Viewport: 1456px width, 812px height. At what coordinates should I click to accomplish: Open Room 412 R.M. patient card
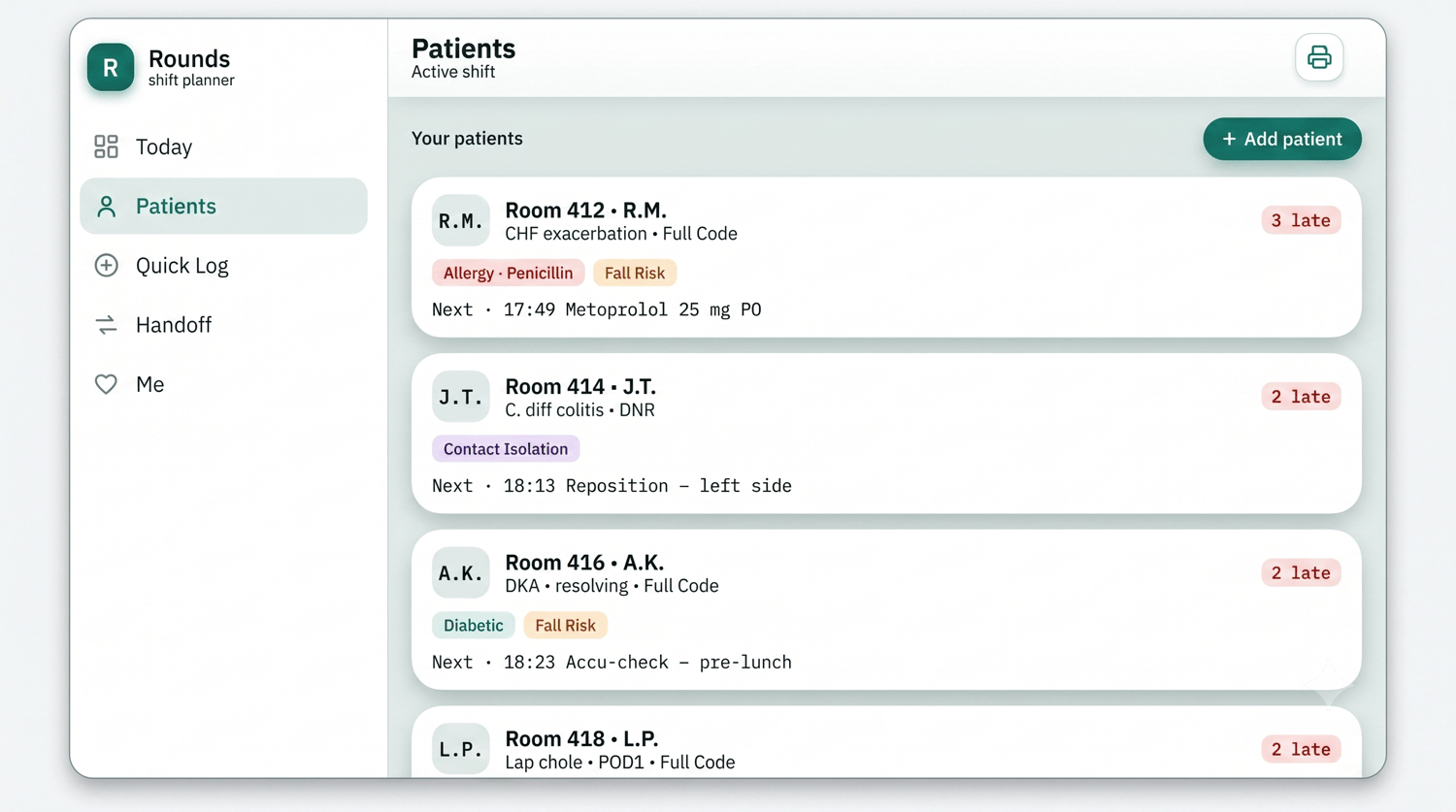(886, 257)
